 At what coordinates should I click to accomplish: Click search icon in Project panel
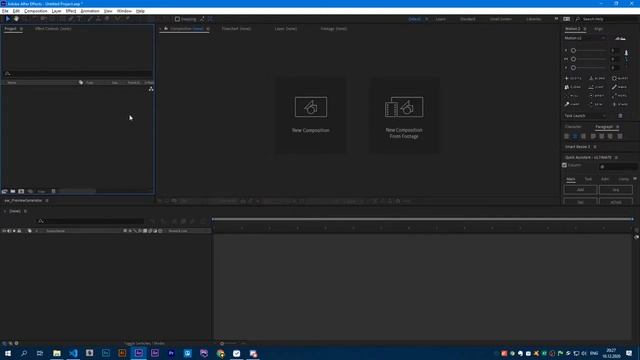point(7,74)
